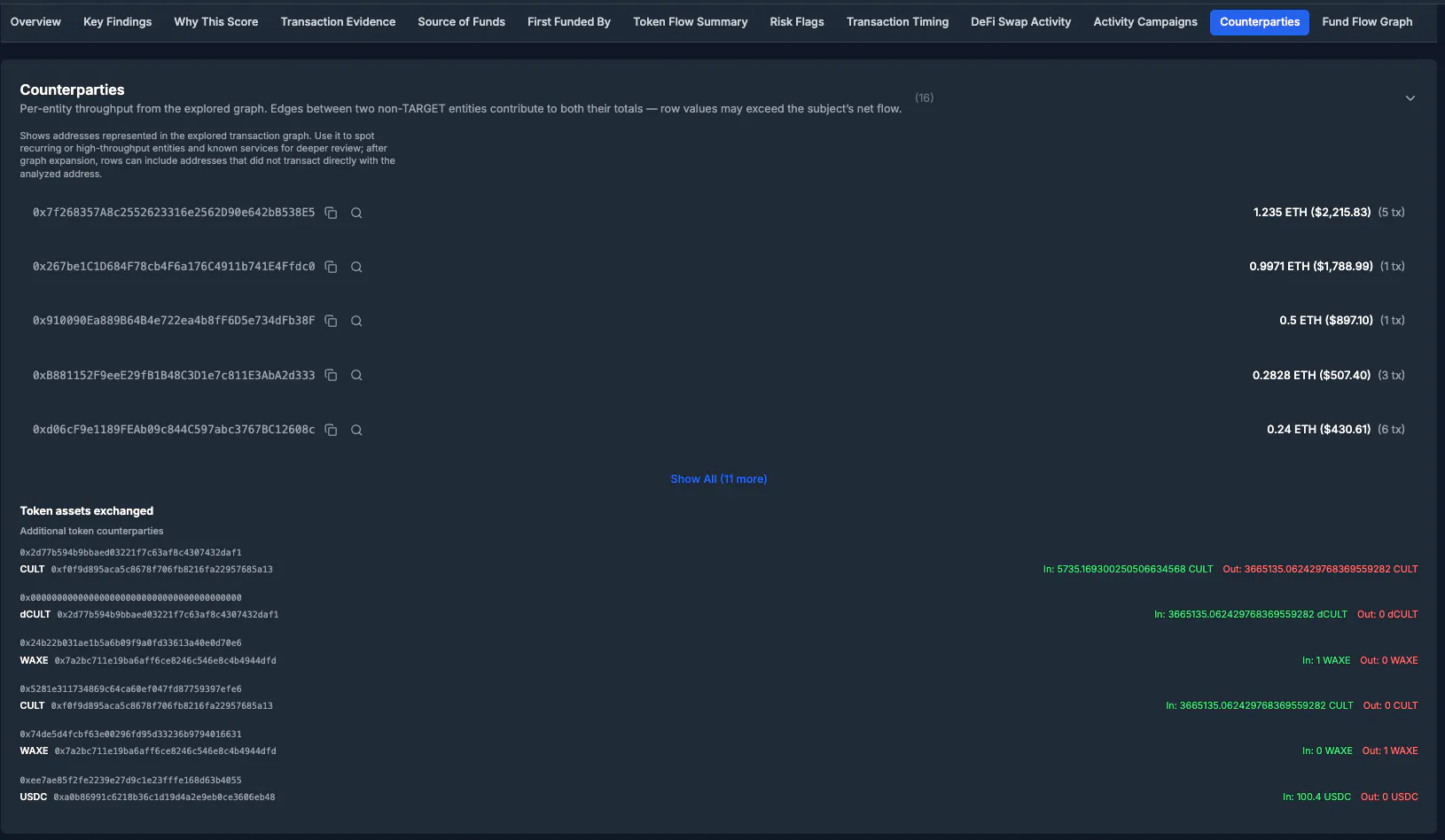Screen dimensions: 1445x840
Task: Click the zero address above dCULT
Action: [x=130, y=597]
